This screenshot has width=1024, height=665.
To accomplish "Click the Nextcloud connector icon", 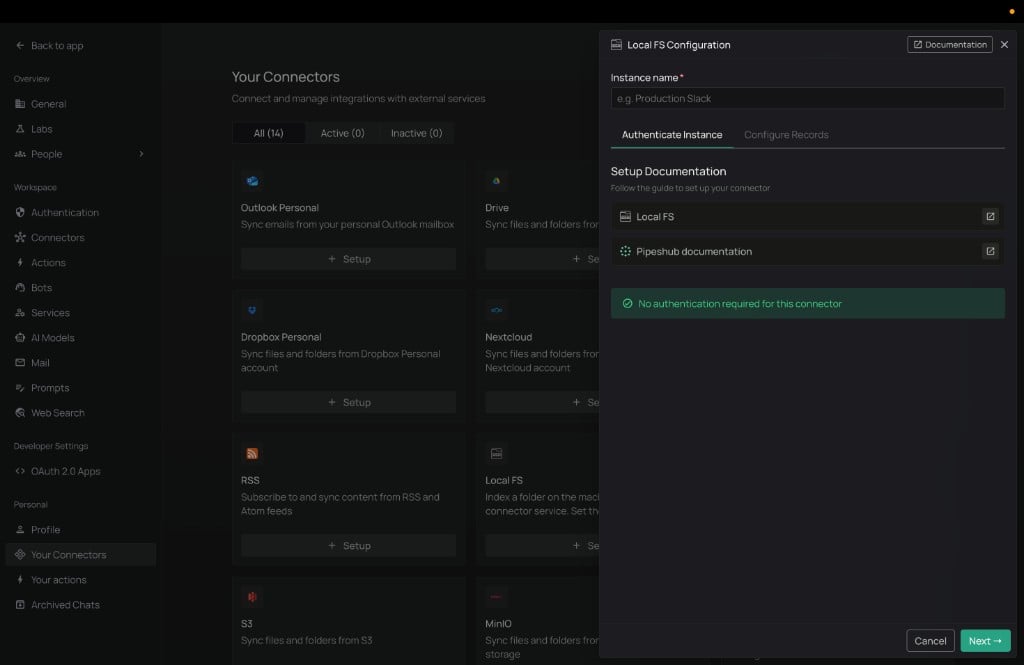I will click(496, 310).
